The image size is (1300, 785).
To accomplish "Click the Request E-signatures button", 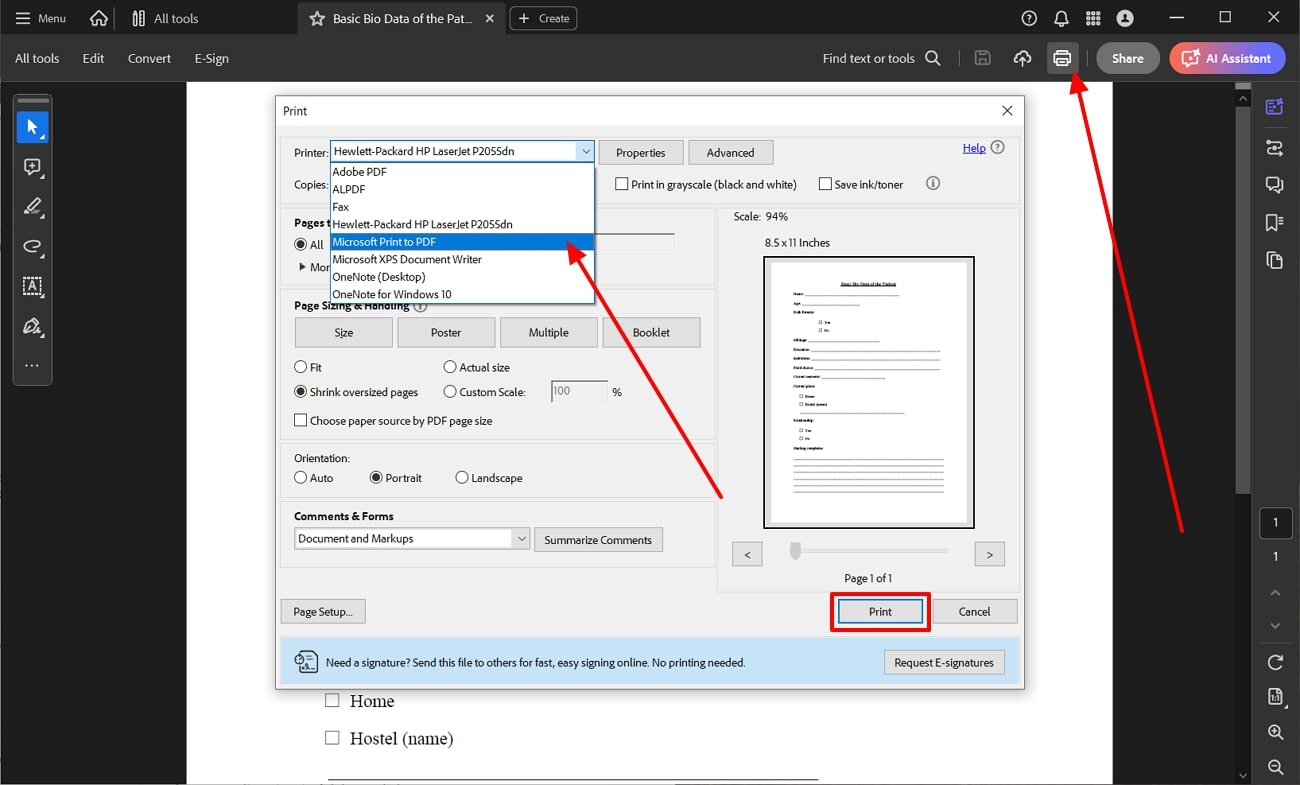I will coord(944,662).
